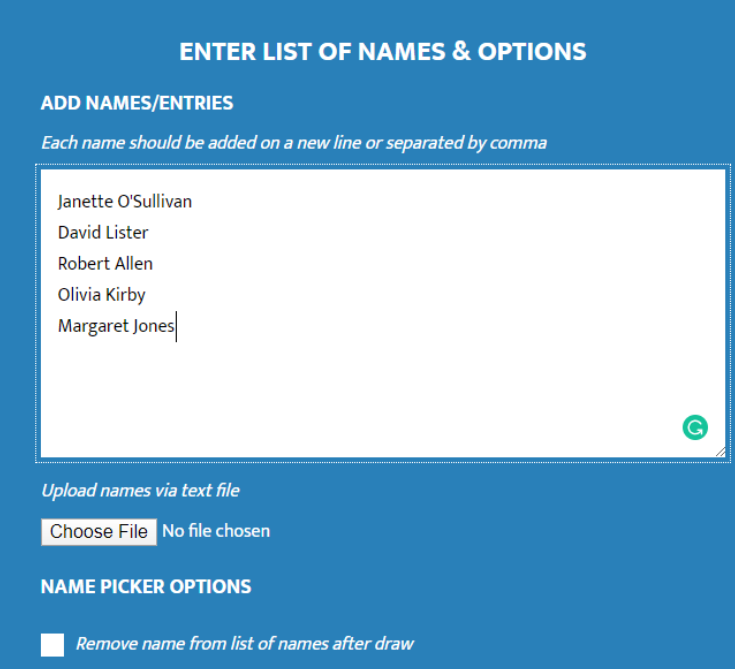Place cursor on Robert Allen line
This screenshot has width=735, height=669.
105,264
